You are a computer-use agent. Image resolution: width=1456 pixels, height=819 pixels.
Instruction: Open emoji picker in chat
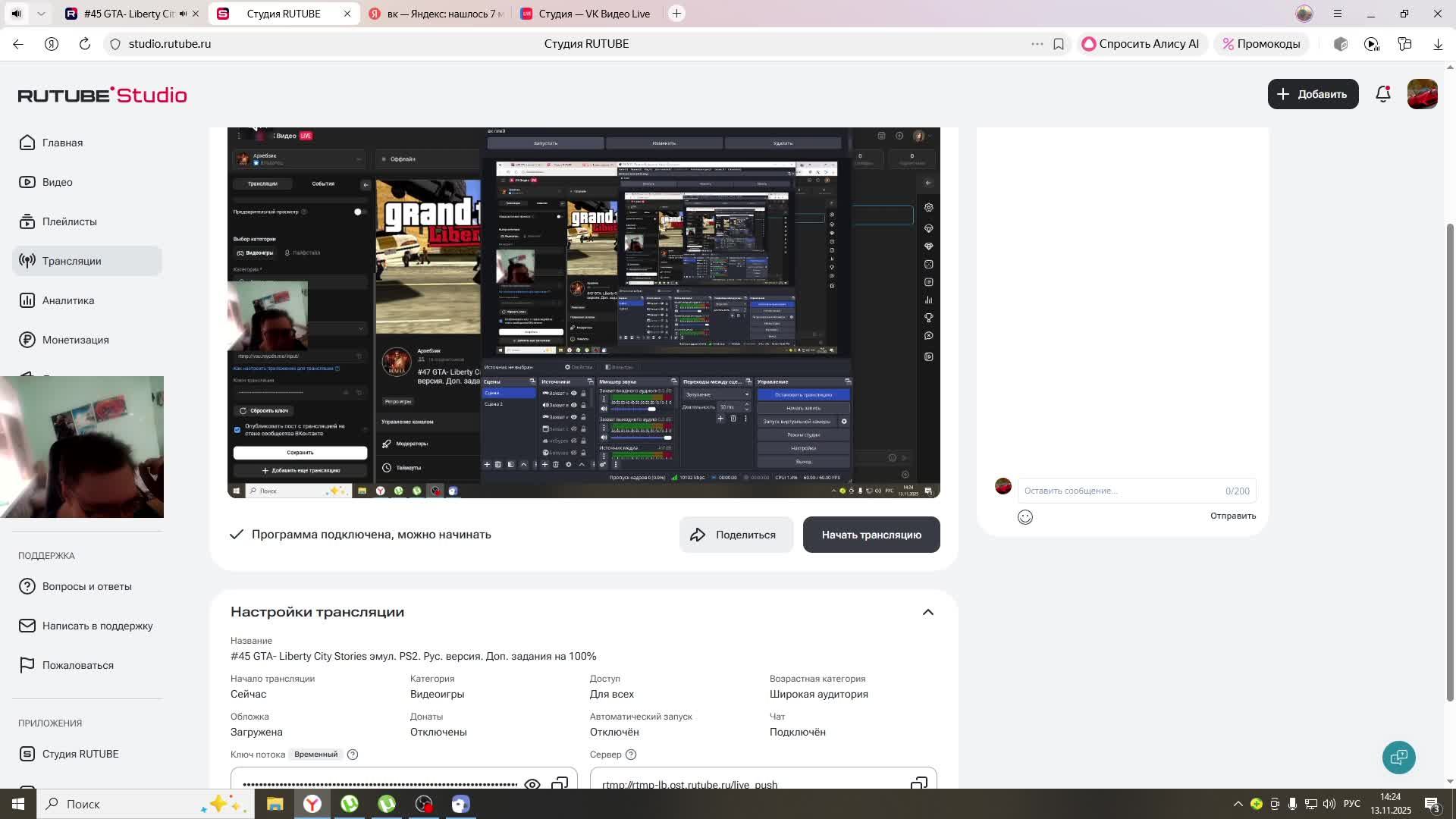coord(1025,517)
